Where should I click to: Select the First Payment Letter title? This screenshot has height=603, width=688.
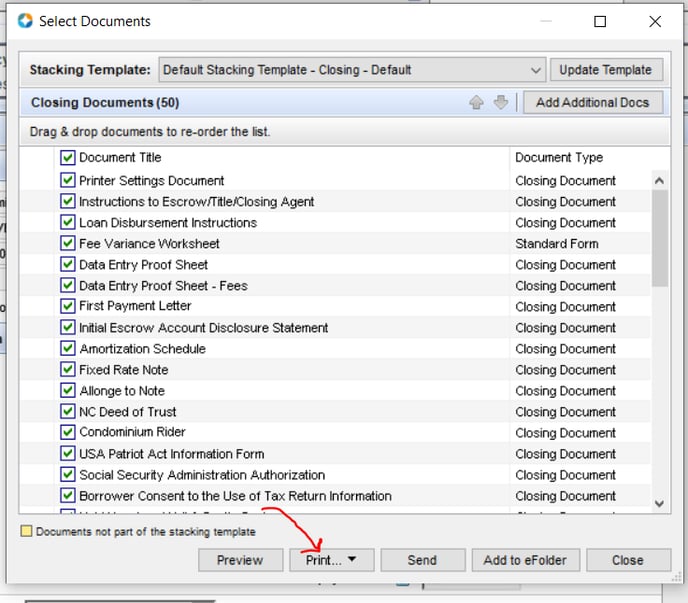(135, 306)
